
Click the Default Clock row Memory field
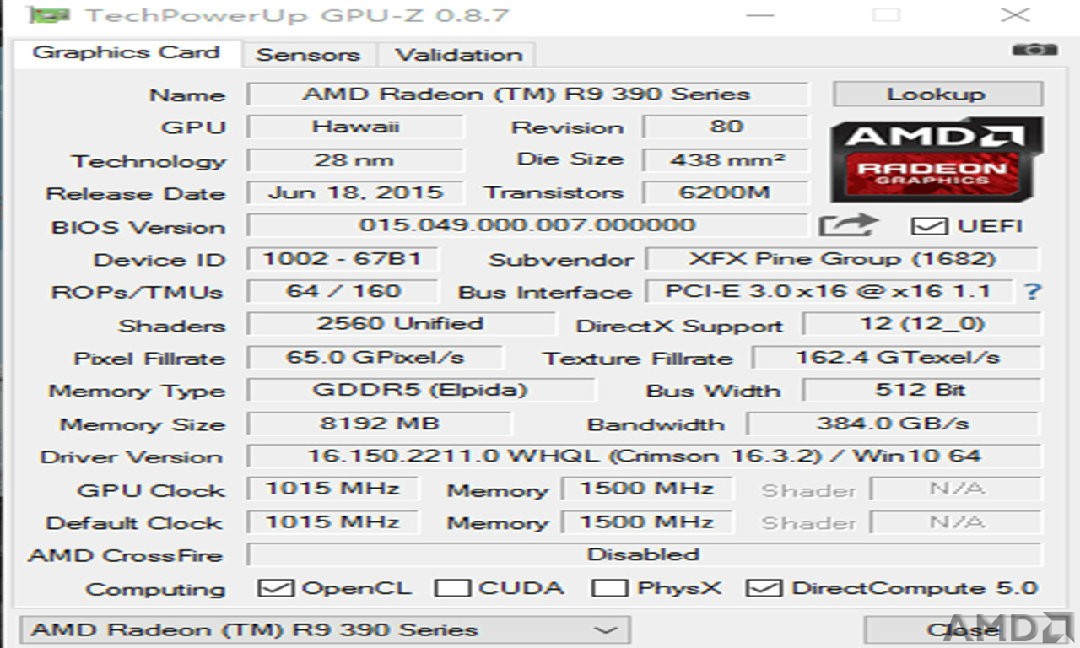point(647,522)
